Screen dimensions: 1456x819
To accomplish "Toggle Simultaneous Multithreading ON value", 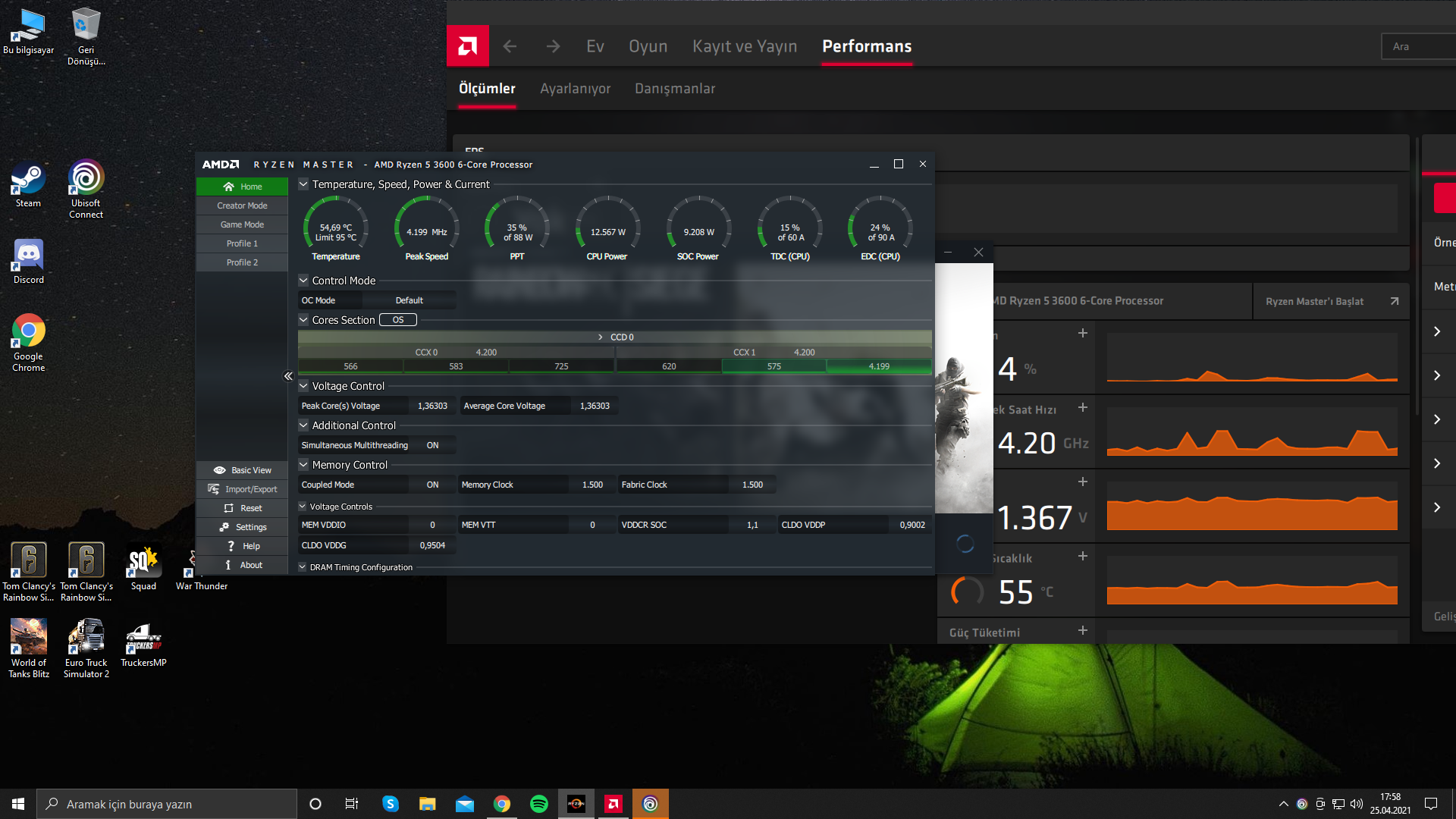I will 432,445.
